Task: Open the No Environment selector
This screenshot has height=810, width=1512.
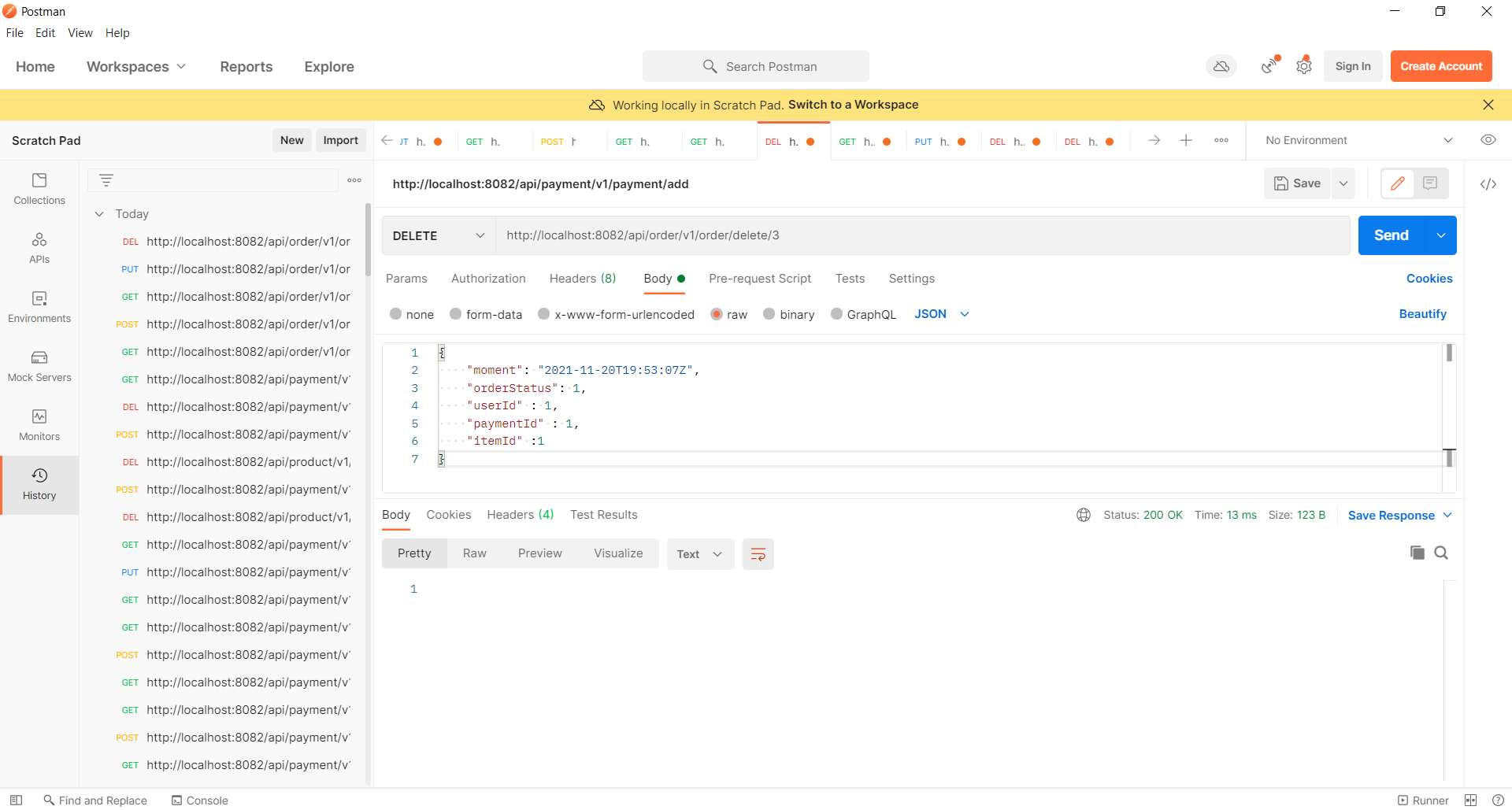Action: [x=1358, y=140]
